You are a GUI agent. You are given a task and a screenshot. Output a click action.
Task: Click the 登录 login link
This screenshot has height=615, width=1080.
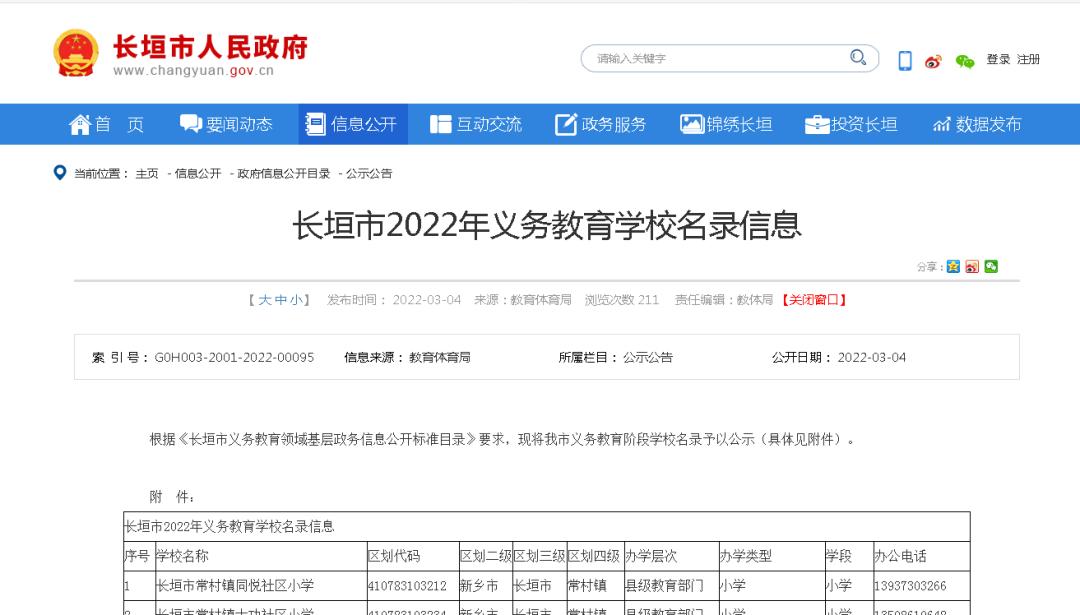tap(996, 60)
